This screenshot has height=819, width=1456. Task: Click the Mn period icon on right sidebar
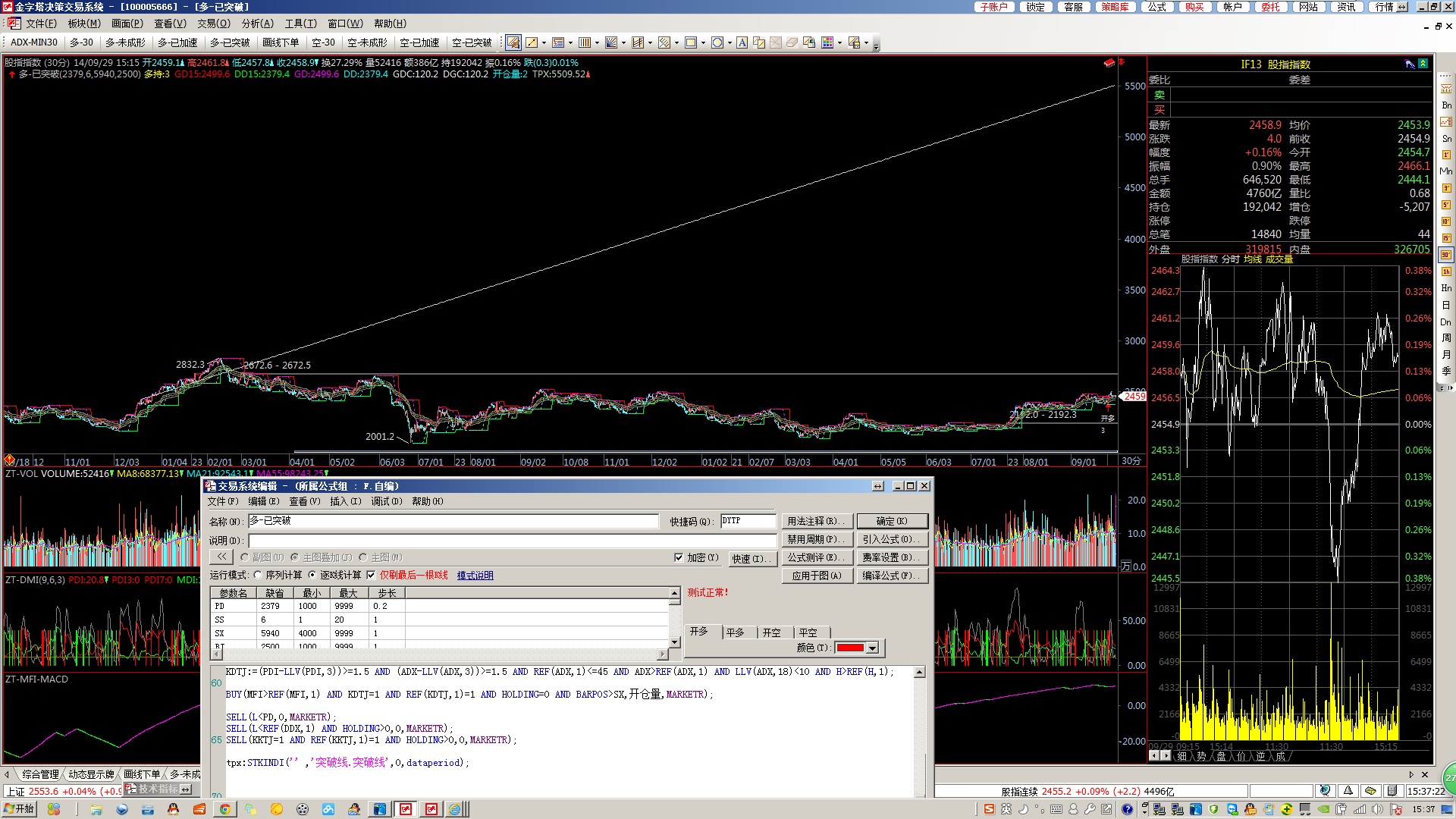point(1446,171)
